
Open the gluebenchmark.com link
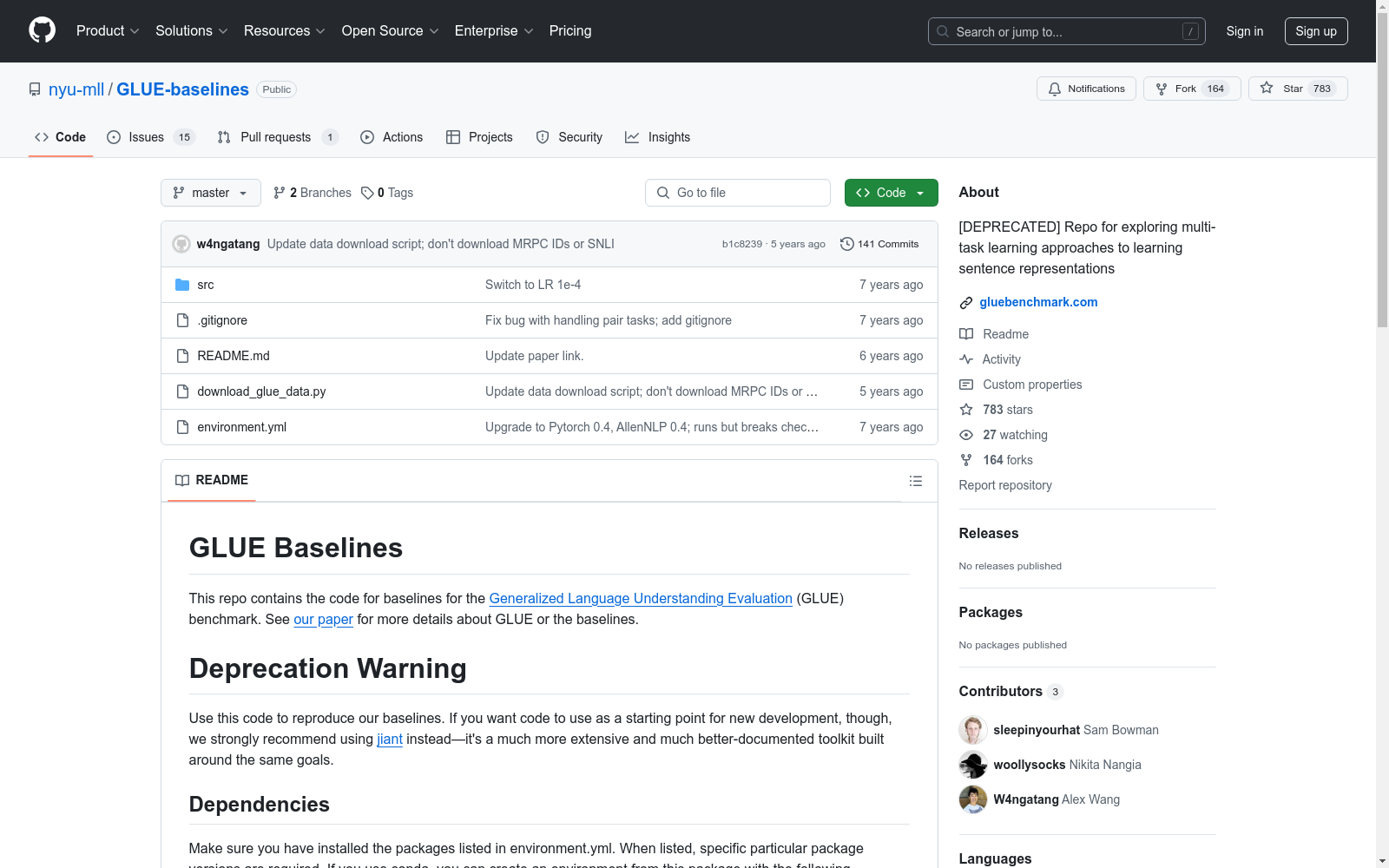click(1038, 302)
